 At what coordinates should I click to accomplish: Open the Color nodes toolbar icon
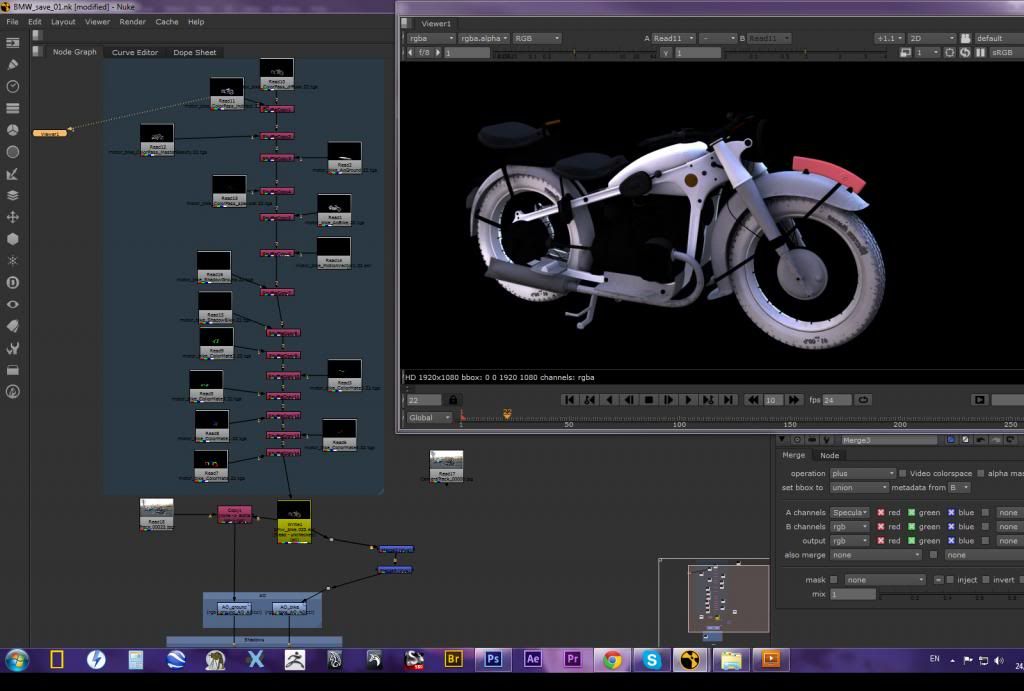click(12, 130)
